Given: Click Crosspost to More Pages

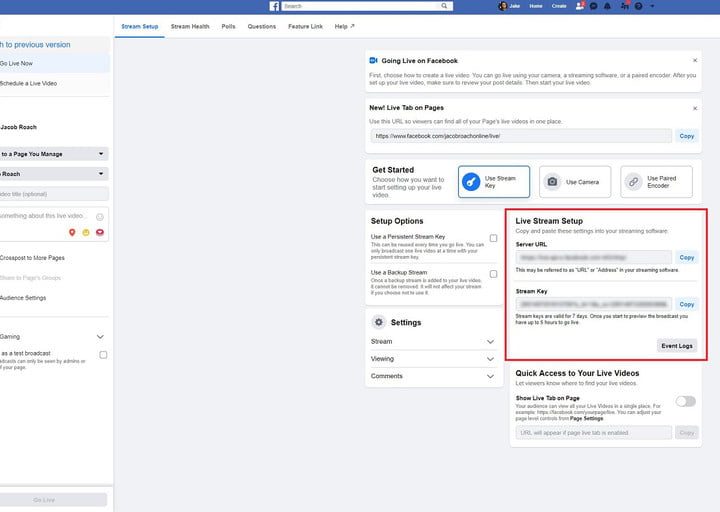Looking at the screenshot, I should tap(32, 258).
